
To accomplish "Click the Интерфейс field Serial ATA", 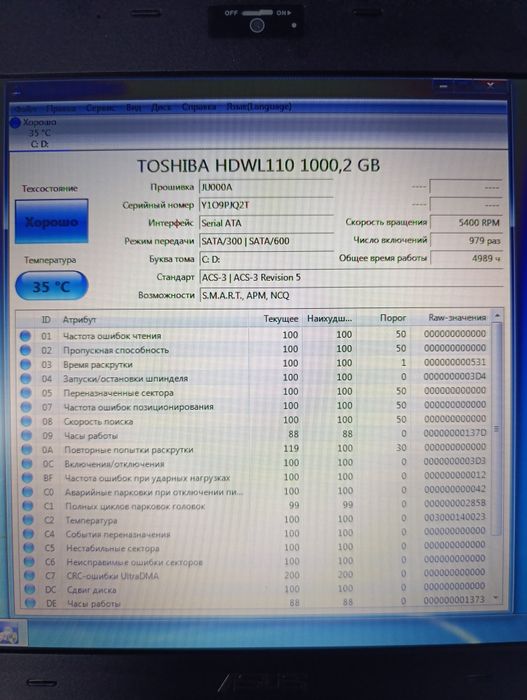I will 267,223.
